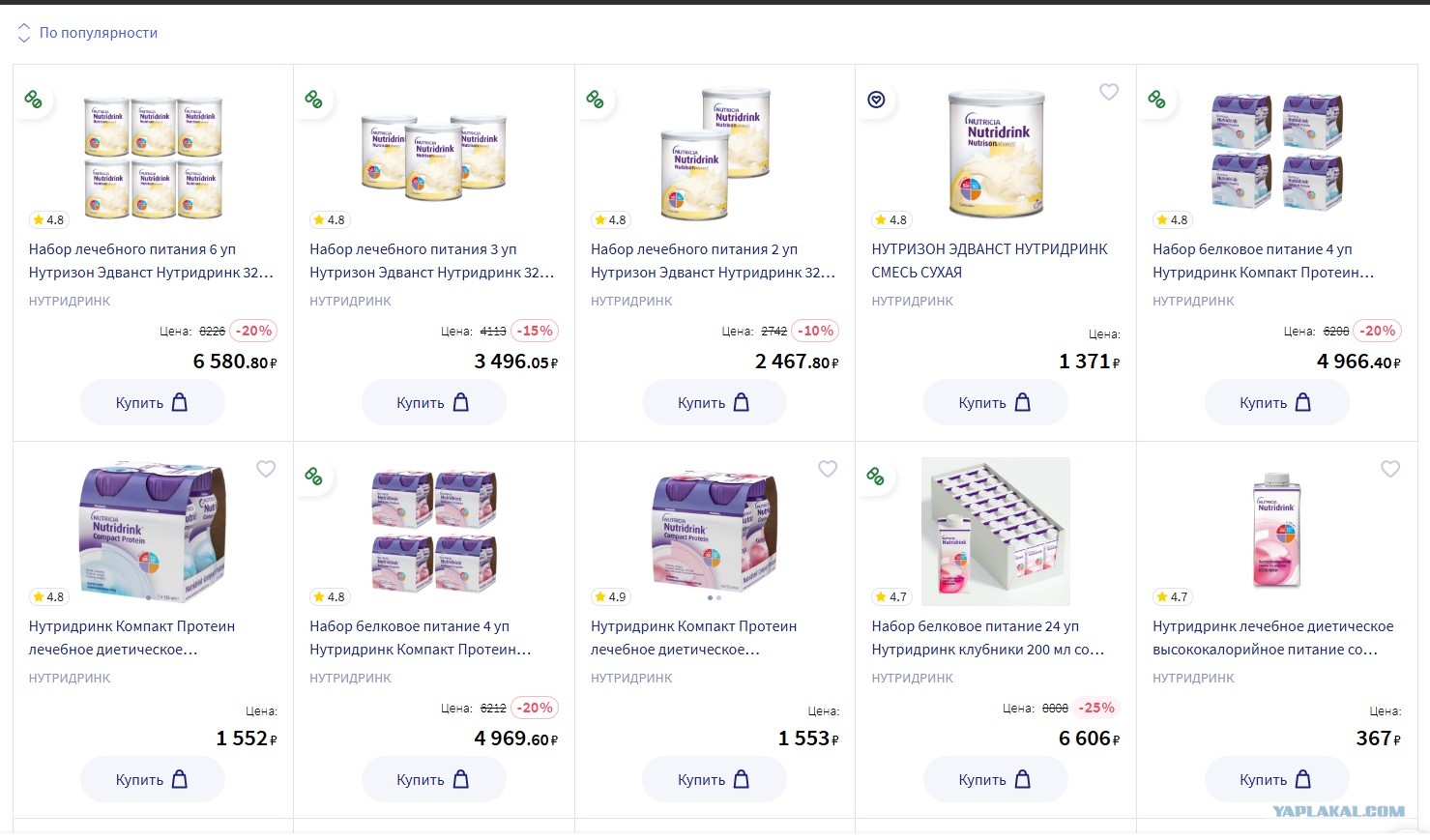Click the -25% discount badge

[x=1096, y=708]
